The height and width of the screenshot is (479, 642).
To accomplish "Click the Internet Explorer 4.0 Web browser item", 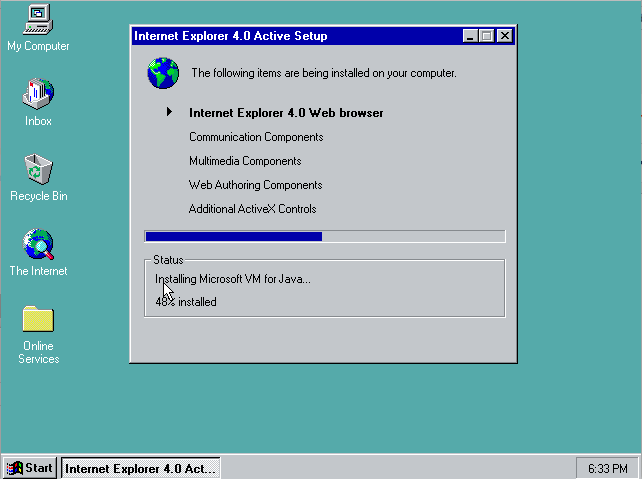I will click(x=286, y=113).
